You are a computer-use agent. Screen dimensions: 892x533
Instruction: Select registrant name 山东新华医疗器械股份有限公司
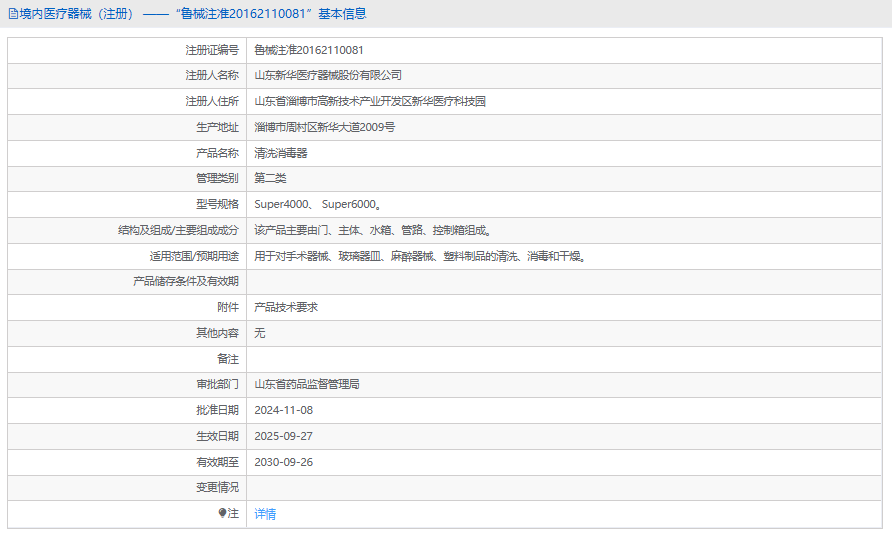[x=328, y=75]
